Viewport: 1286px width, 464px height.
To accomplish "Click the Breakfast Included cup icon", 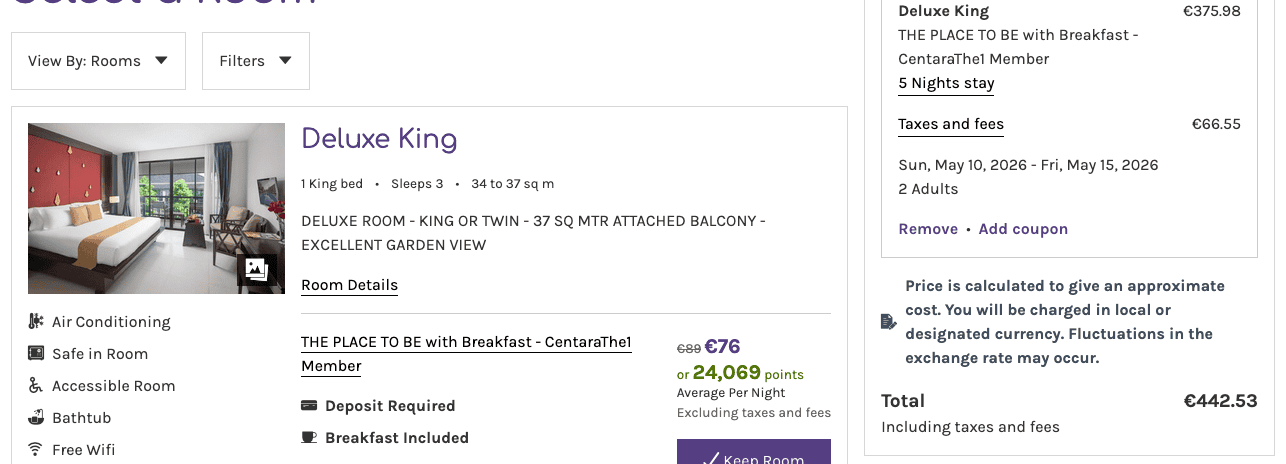I will coord(309,437).
